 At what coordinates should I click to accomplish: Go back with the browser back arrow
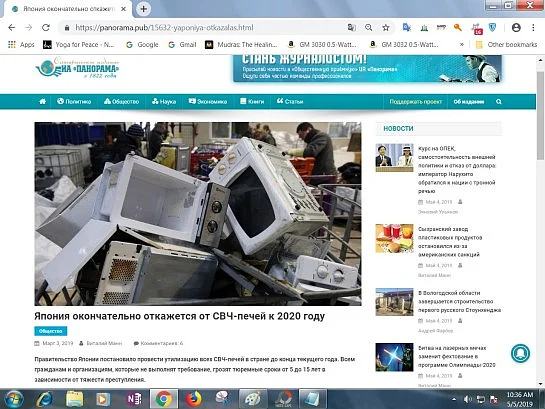(x=11, y=27)
